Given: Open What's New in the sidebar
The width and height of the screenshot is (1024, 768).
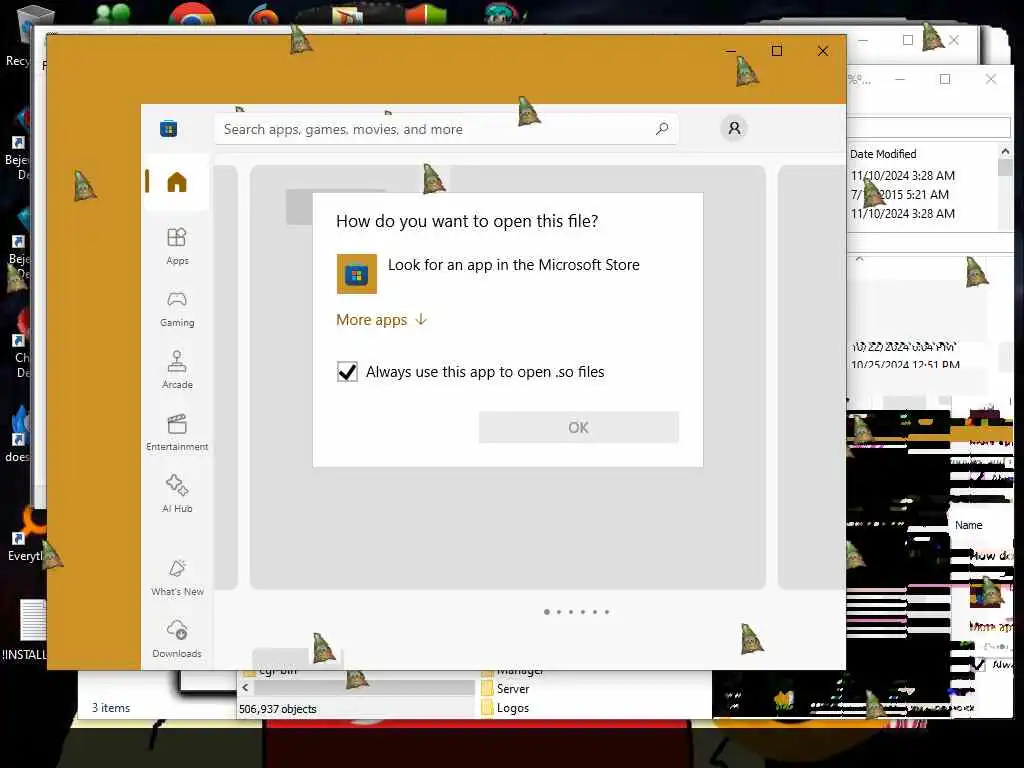Looking at the screenshot, I should 177,577.
